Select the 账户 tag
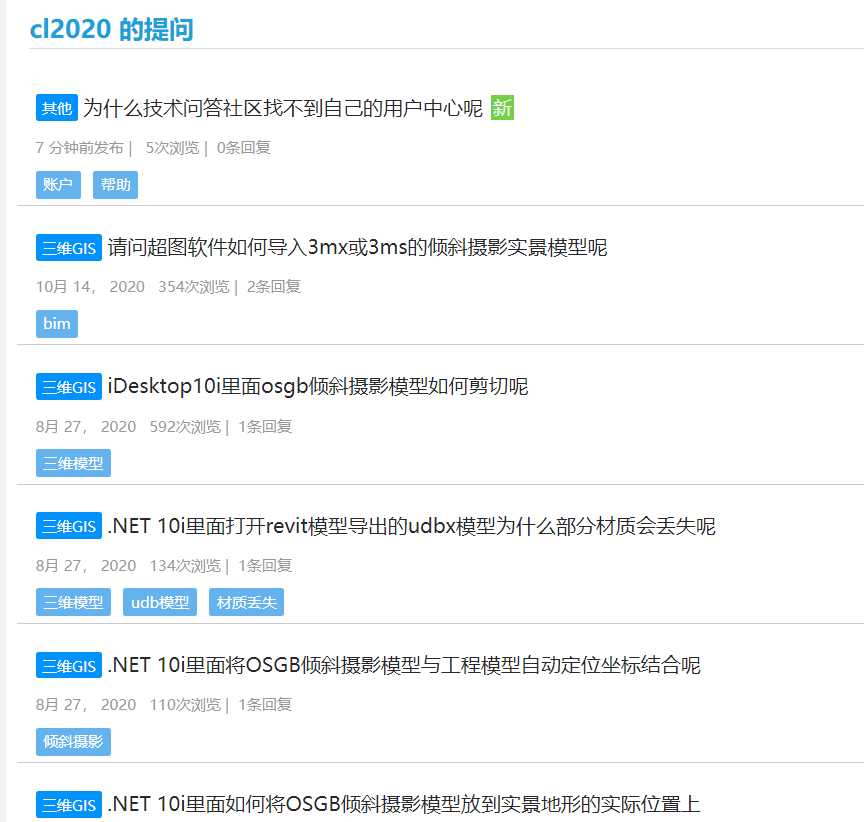The height and width of the screenshot is (822, 864). pyautogui.click(x=58, y=185)
